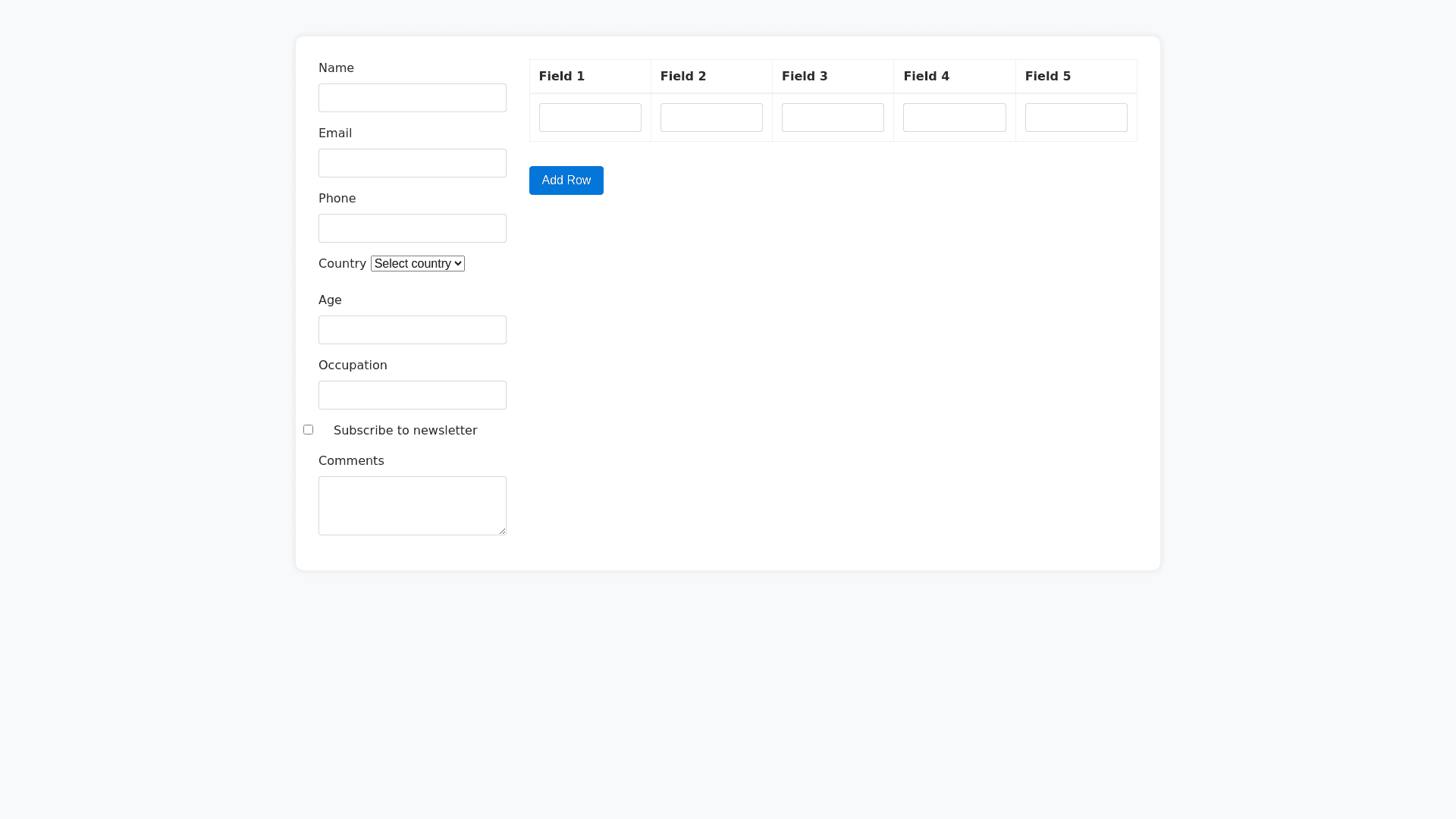Screen dimensions: 1456x819
Task: Click inside the Comments textarea
Action: (412, 505)
